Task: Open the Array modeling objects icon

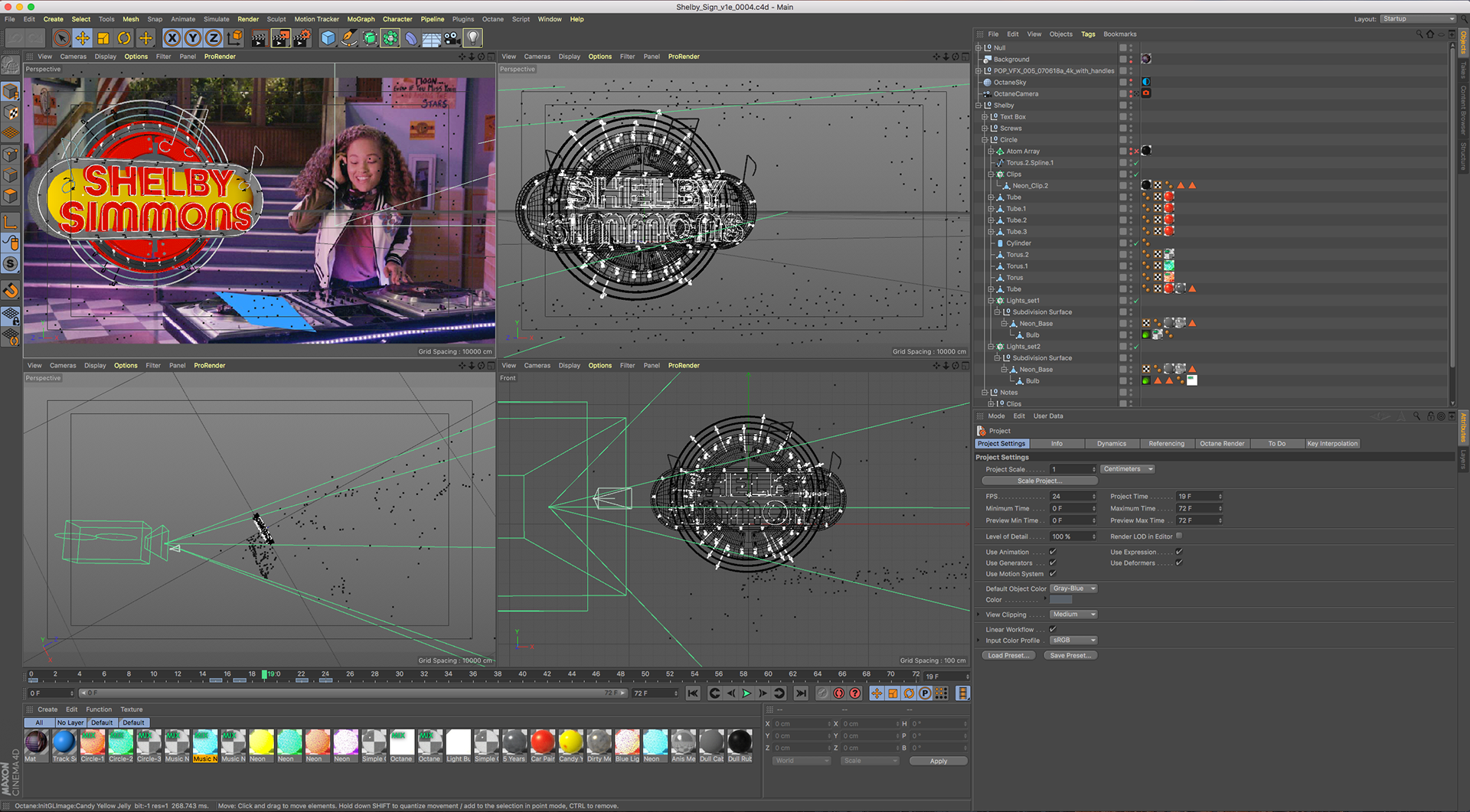Action: (x=390, y=38)
